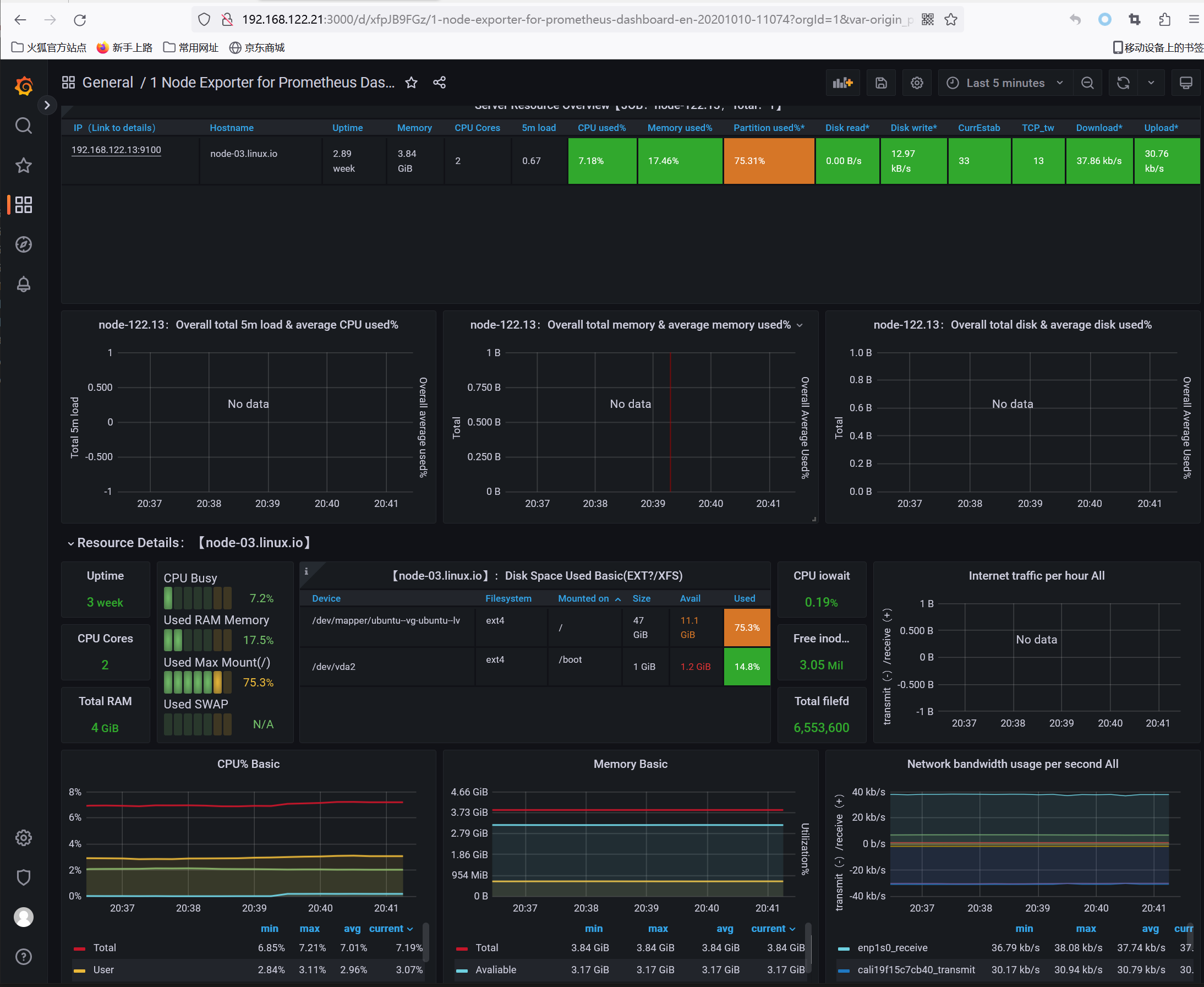Open Last 5 minutes time picker
The width and height of the screenshot is (1204, 987).
pos(1005,83)
